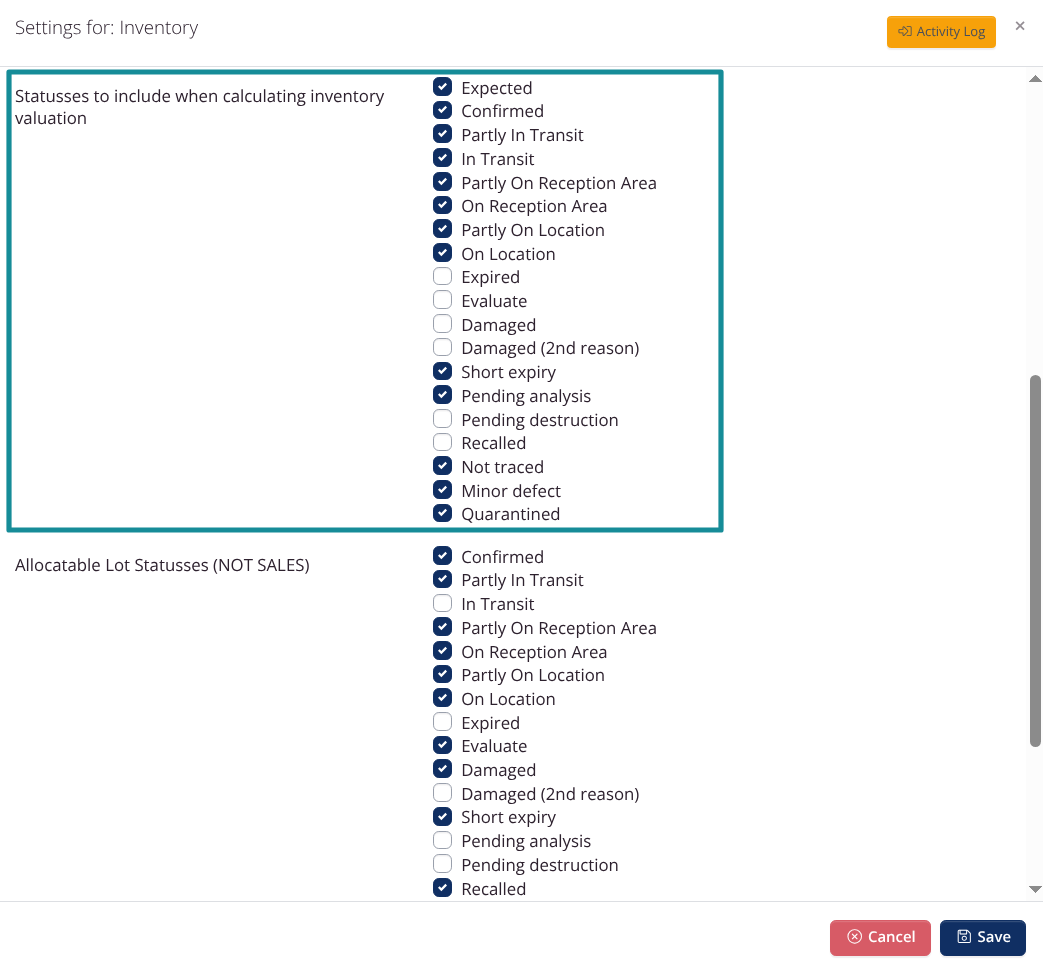
Task: Enable Pending analysis in Allocatable Lot Statuses
Action: [x=442, y=840]
